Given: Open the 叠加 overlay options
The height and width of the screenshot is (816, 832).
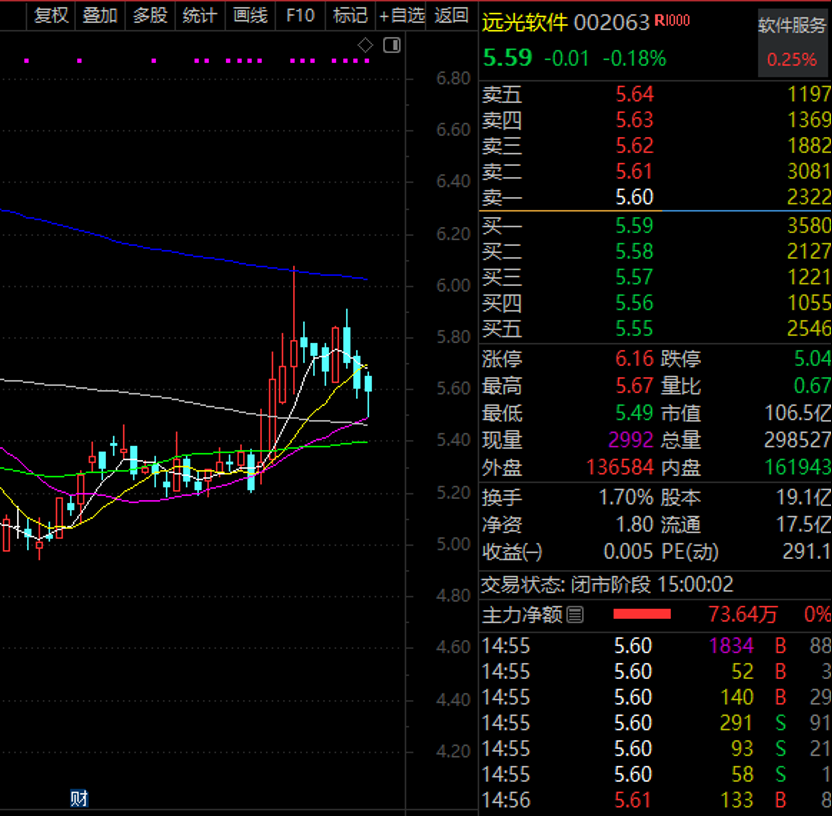Looking at the screenshot, I should [x=100, y=15].
